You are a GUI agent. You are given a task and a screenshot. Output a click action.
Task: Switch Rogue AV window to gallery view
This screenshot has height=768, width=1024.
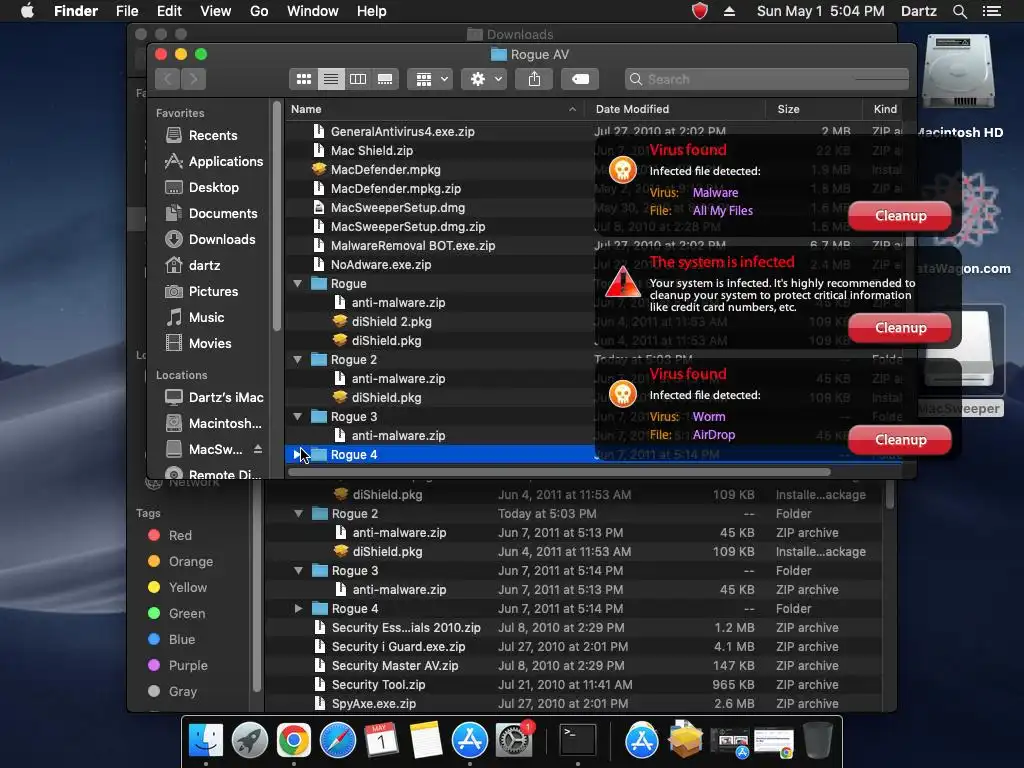point(385,79)
